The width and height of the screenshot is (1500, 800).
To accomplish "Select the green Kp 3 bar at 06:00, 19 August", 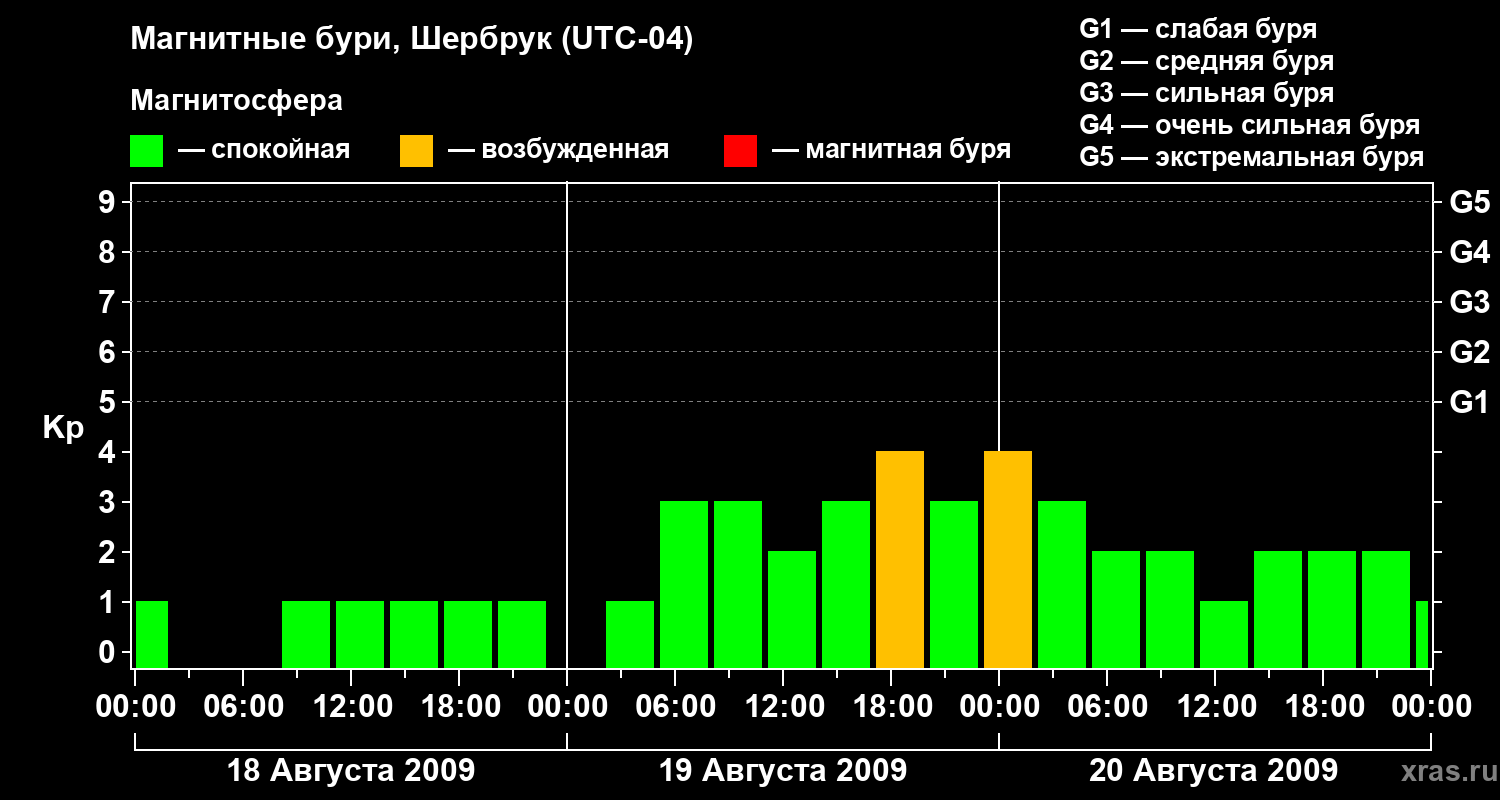I will (684, 585).
